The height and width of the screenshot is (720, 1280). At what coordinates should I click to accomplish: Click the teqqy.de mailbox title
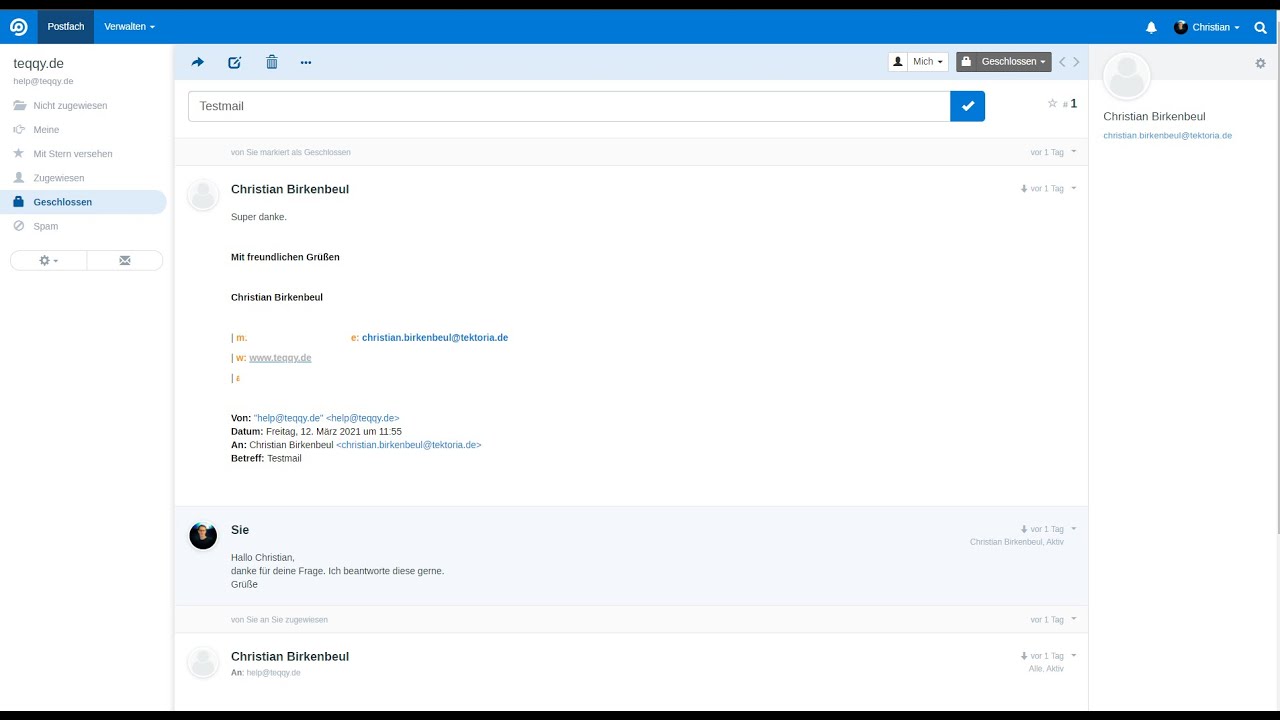pos(38,63)
